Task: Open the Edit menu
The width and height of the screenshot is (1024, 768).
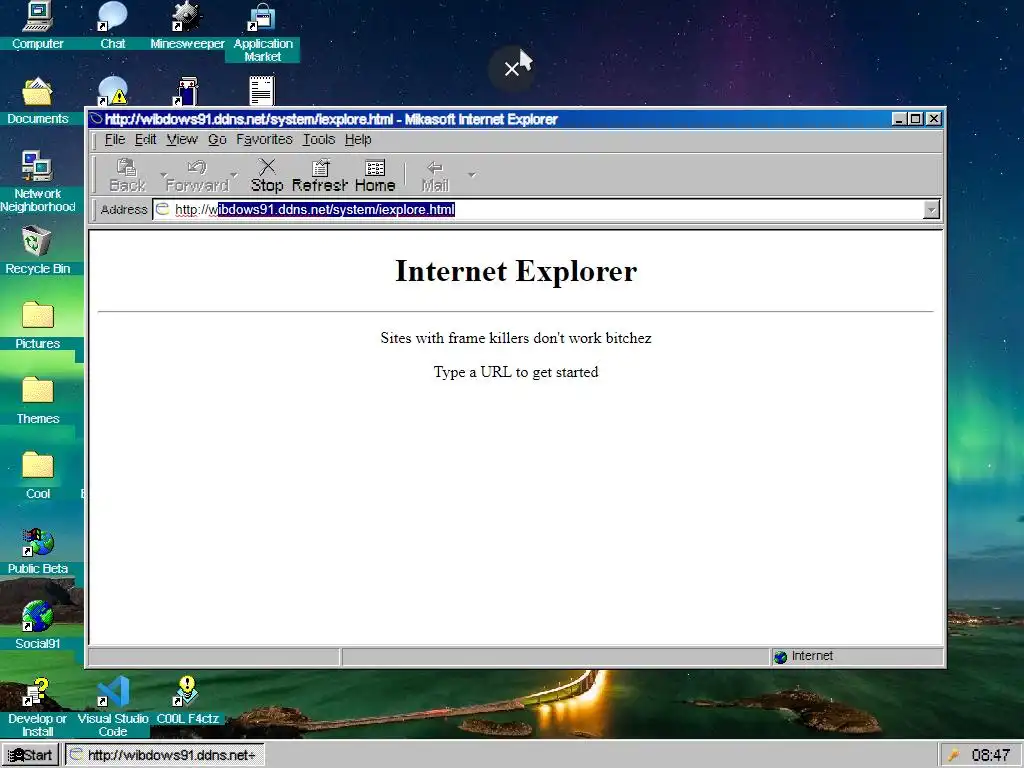Action: pyautogui.click(x=145, y=139)
